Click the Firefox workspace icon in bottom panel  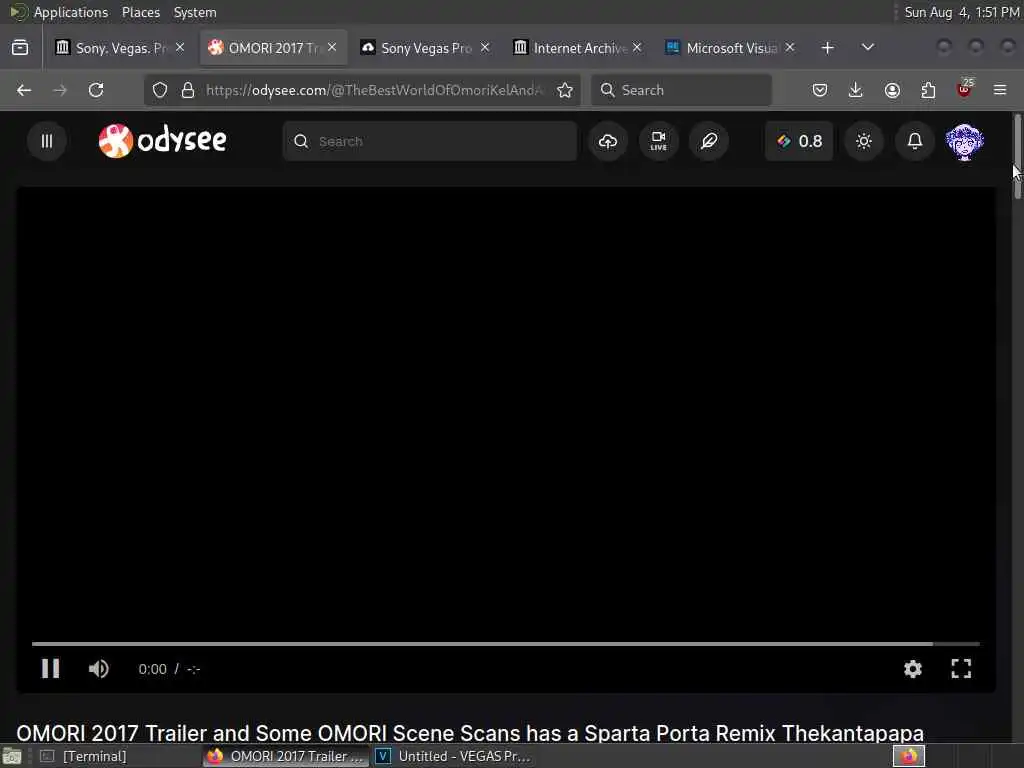coord(908,756)
